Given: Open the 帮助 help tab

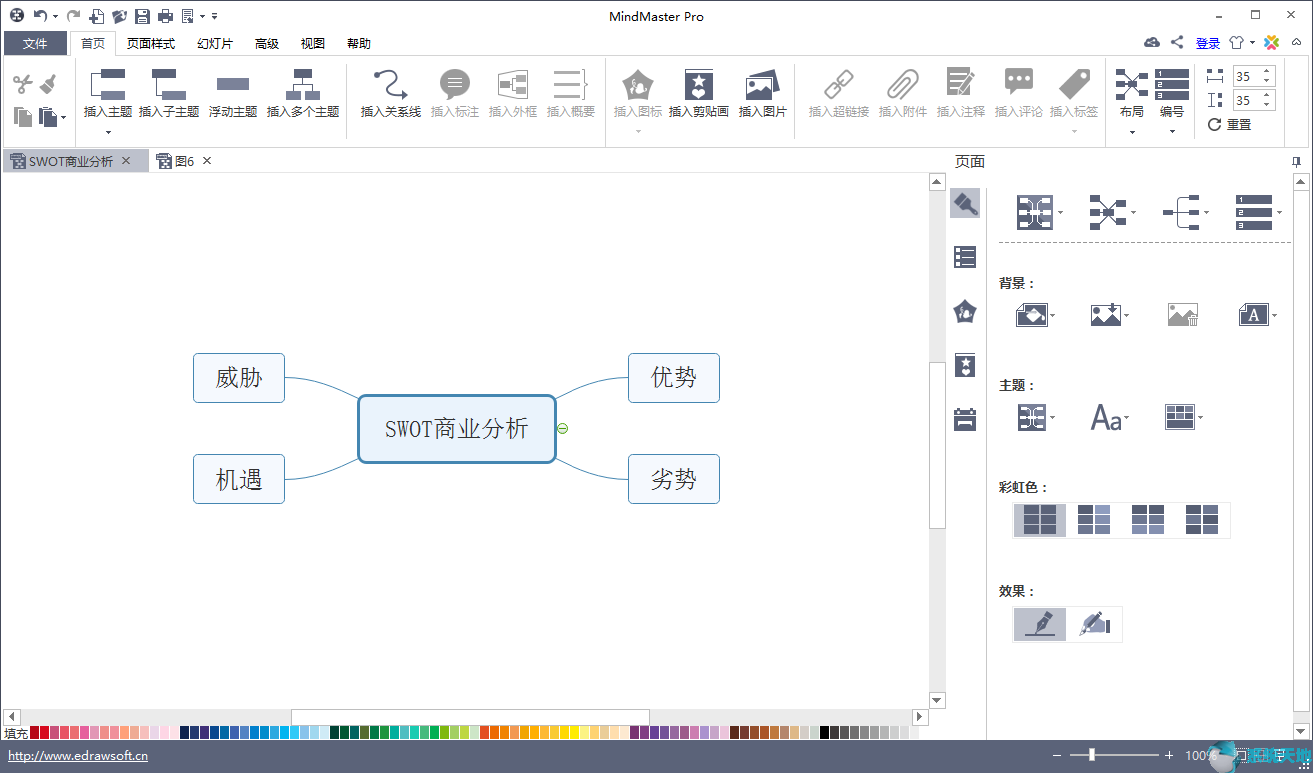Looking at the screenshot, I should click(x=359, y=44).
